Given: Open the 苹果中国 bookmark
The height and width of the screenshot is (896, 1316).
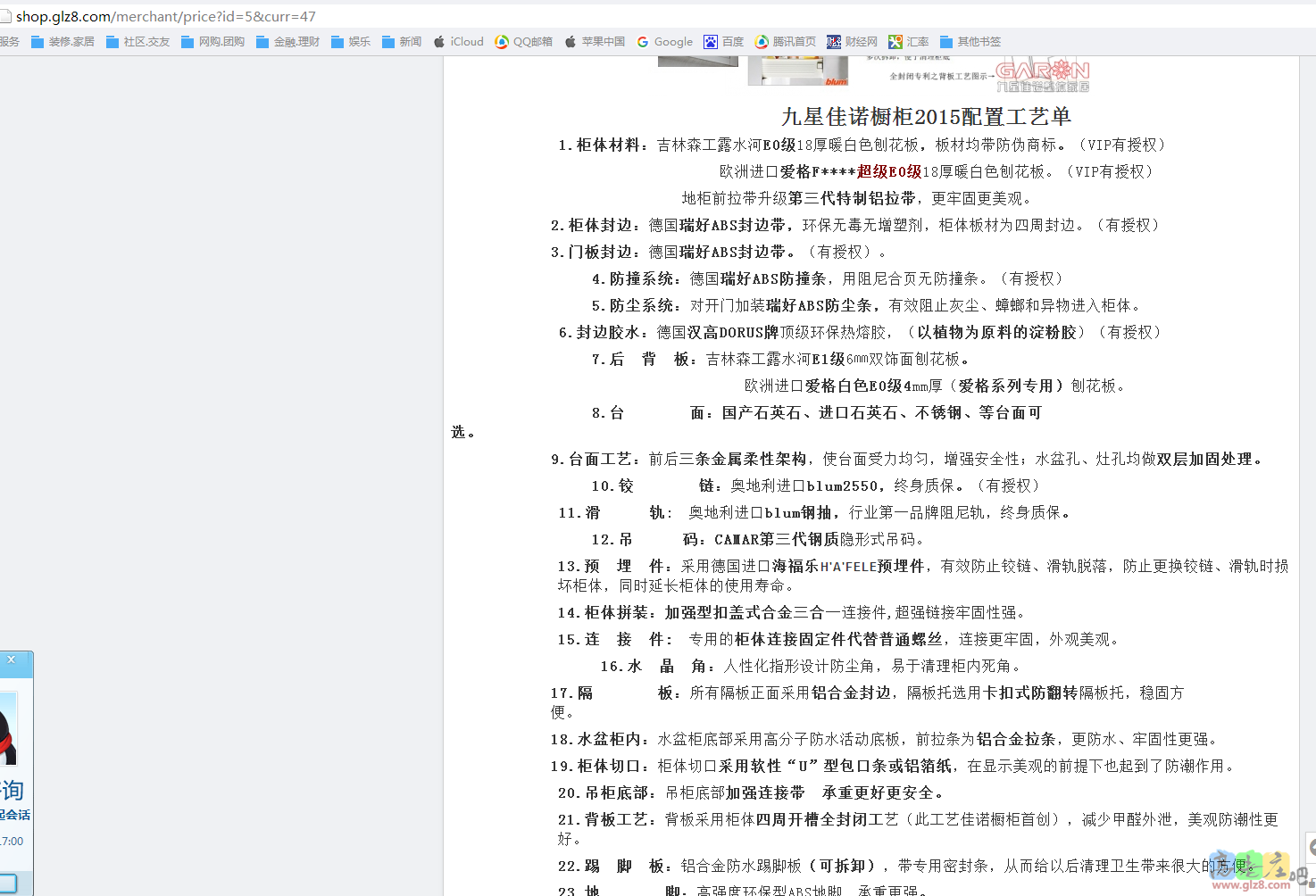Looking at the screenshot, I should 595,42.
